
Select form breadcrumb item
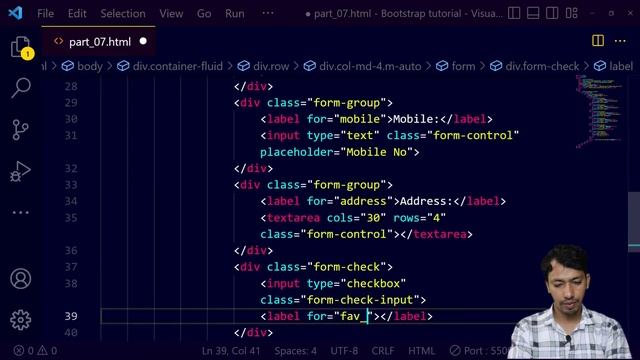[456, 66]
